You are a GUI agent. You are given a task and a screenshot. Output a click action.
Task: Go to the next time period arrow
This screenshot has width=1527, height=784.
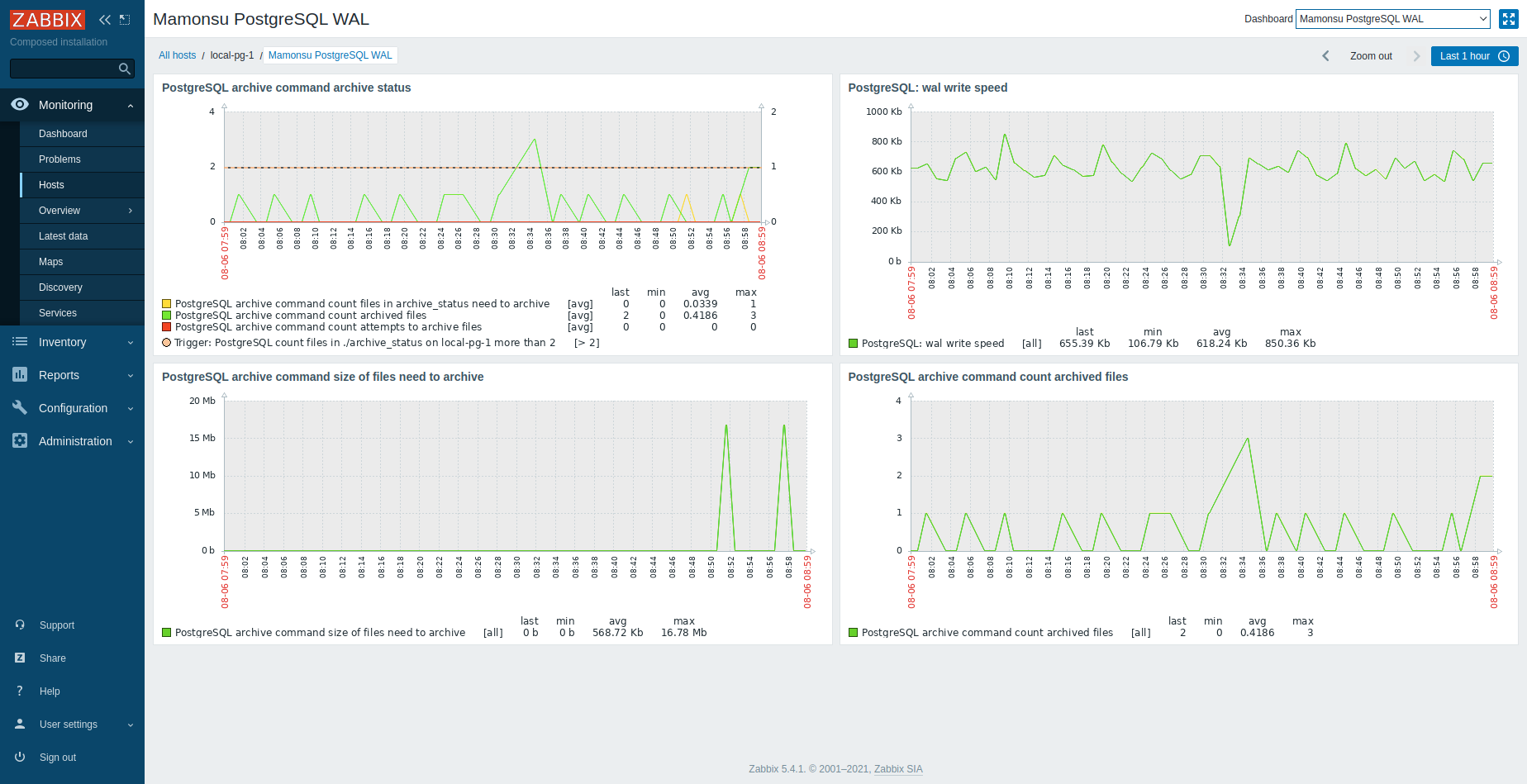[x=1416, y=55]
